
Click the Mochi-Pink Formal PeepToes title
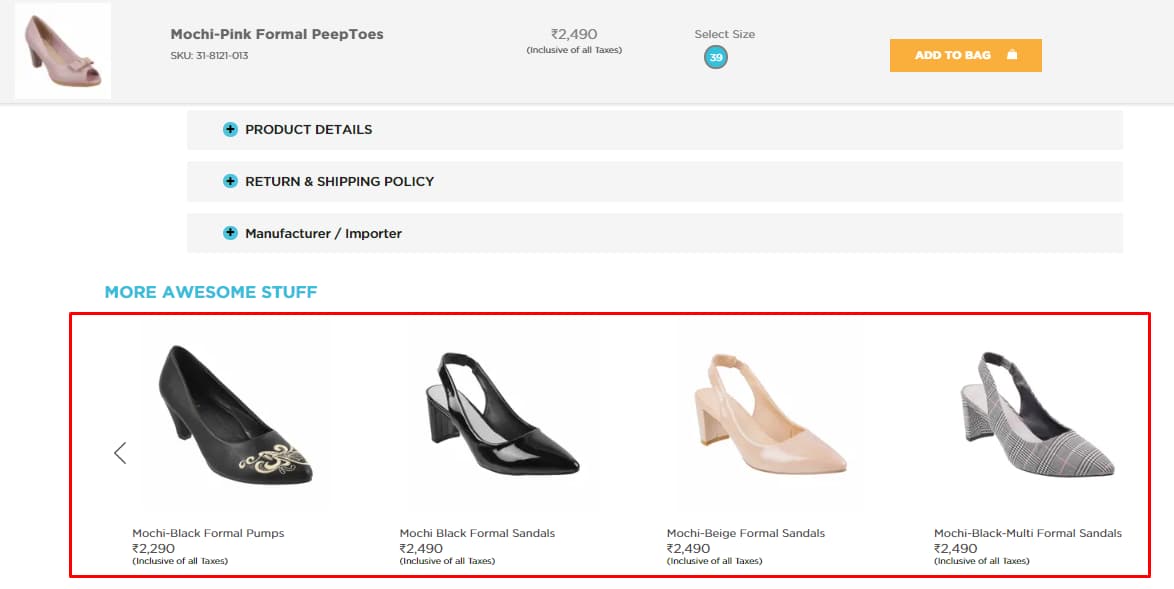[x=277, y=35]
